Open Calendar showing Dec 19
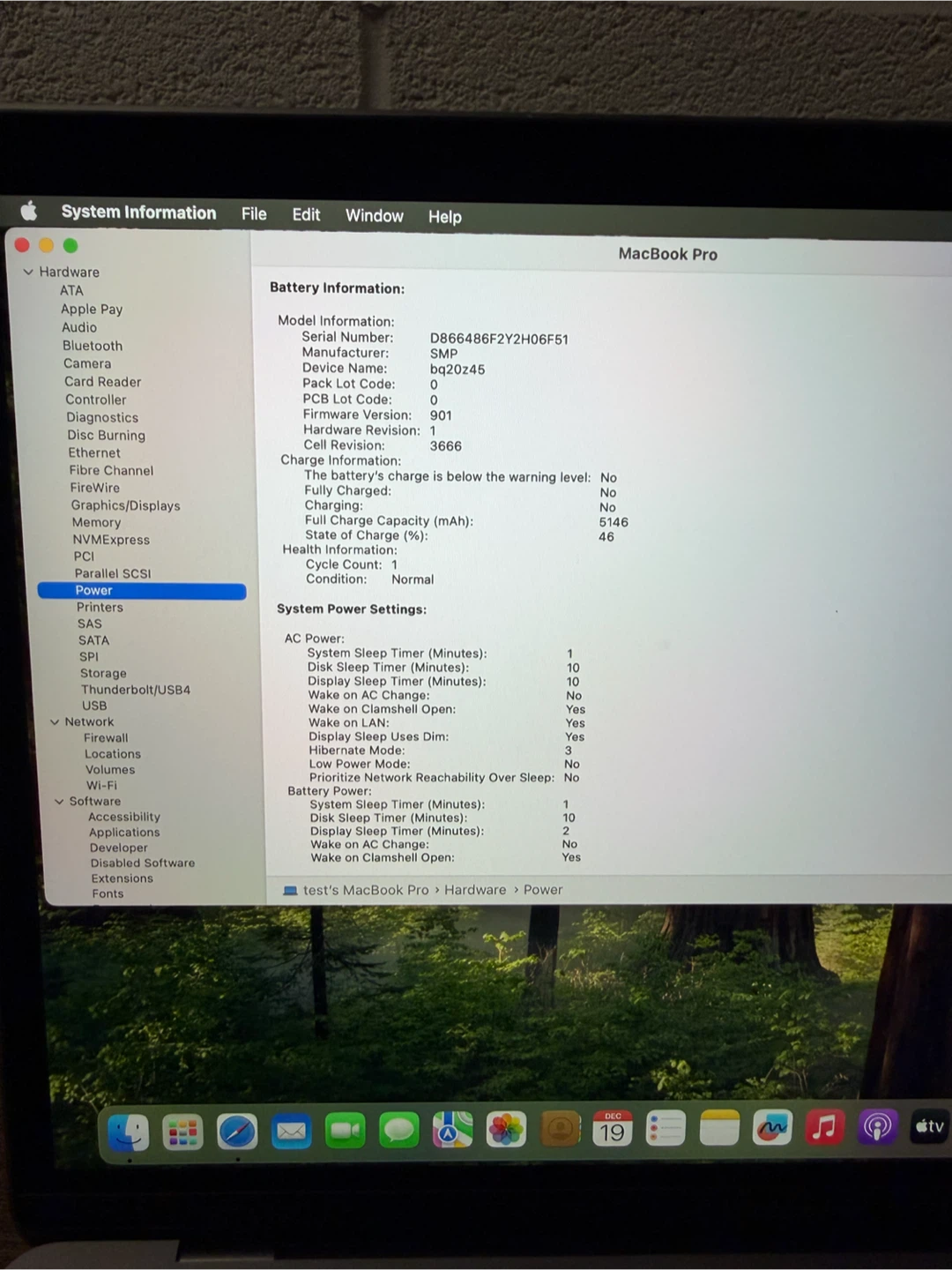The width and height of the screenshot is (952, 1270). (x=613, y=1128)
